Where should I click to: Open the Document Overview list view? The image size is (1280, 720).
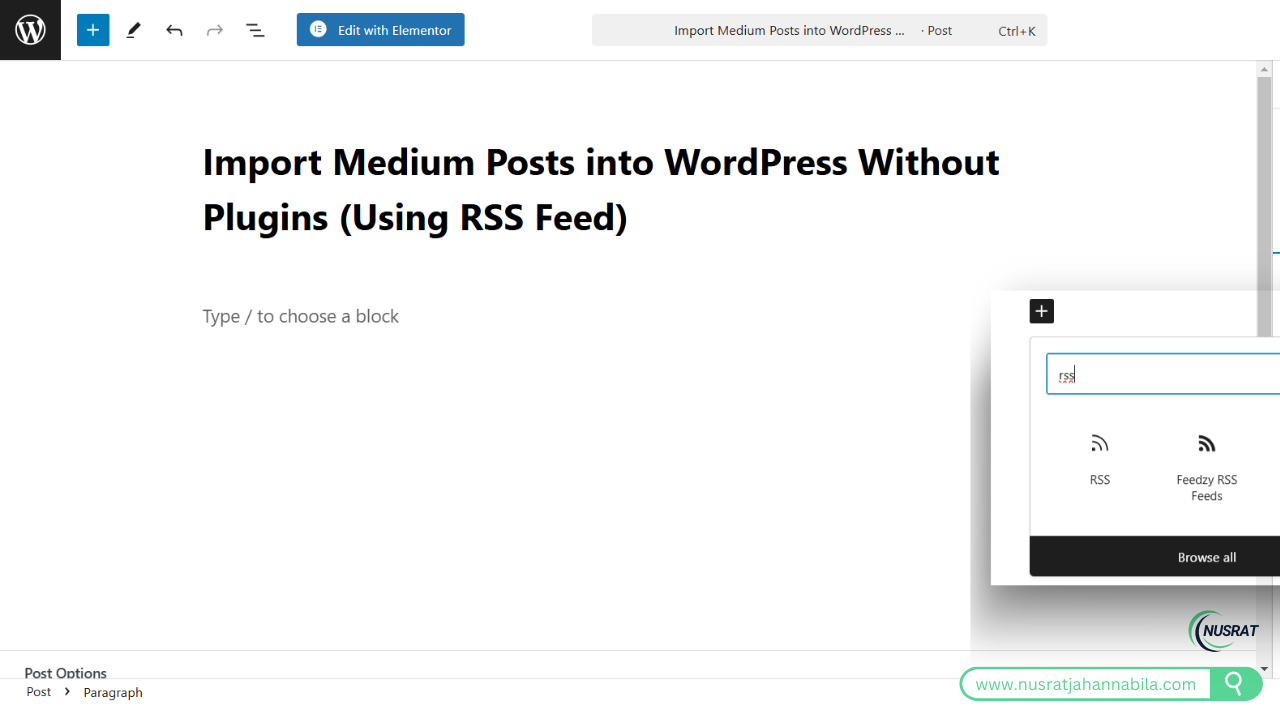(255, 30)
